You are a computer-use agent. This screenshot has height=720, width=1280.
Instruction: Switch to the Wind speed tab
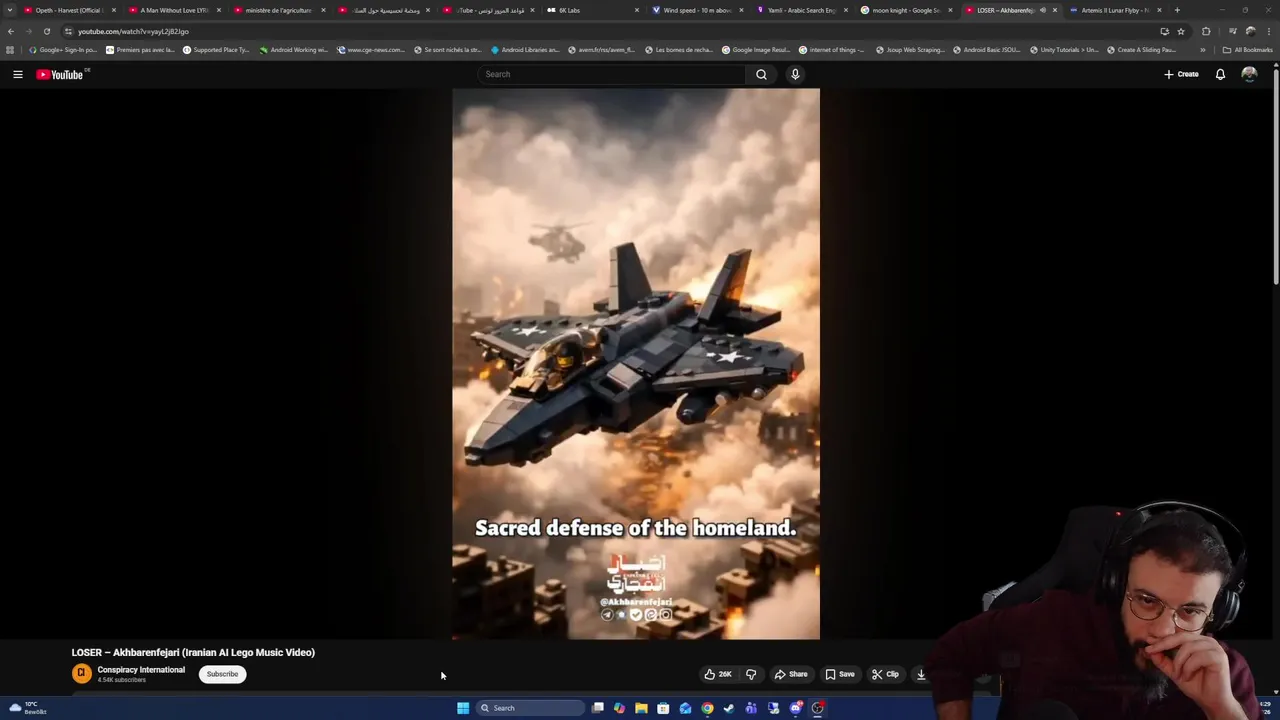tap(698, 10)
